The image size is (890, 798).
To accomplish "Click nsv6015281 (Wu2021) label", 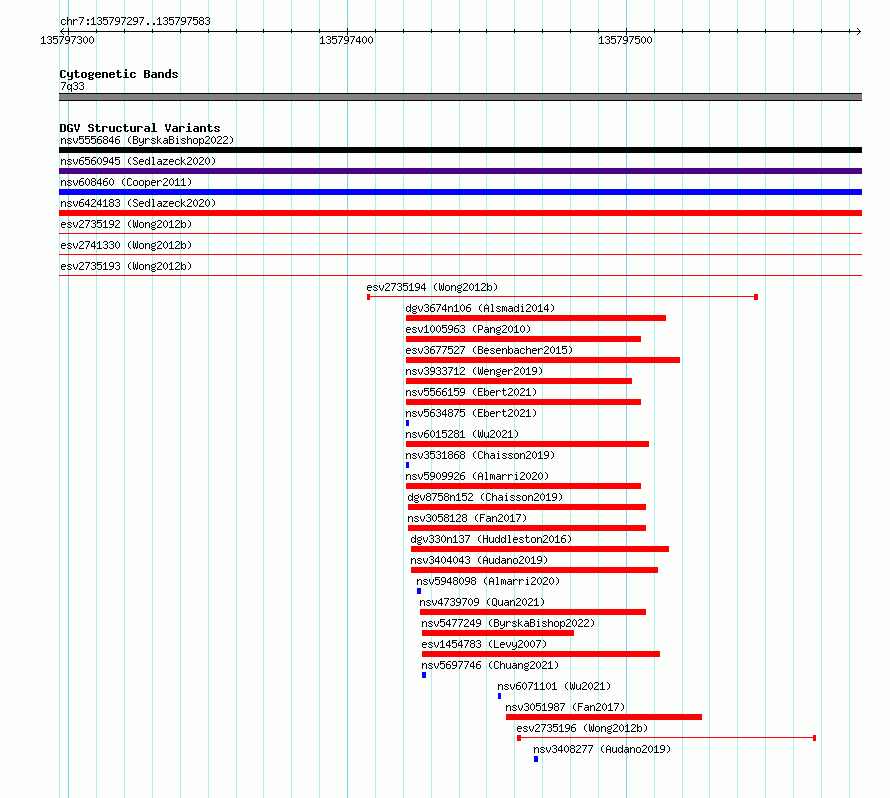I will [x=462, y=434].
